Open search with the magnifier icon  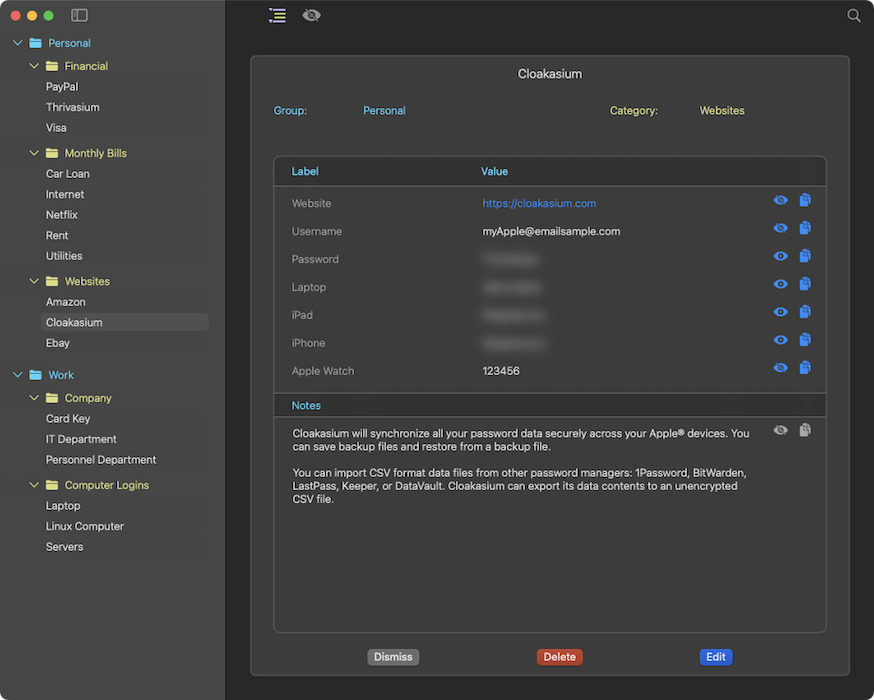[853, 16]
